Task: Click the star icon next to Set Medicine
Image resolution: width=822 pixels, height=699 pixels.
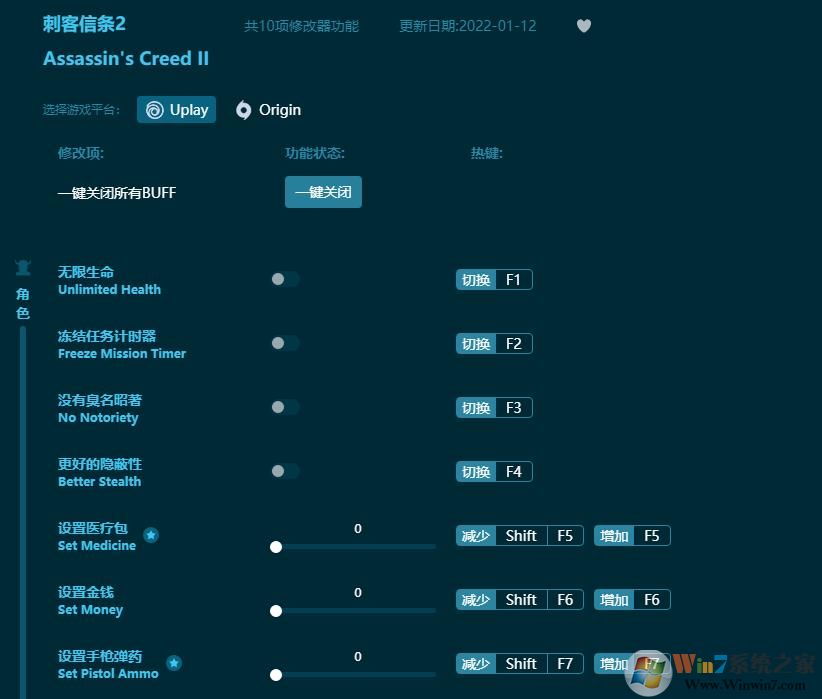Action: [x=151, y=536]
